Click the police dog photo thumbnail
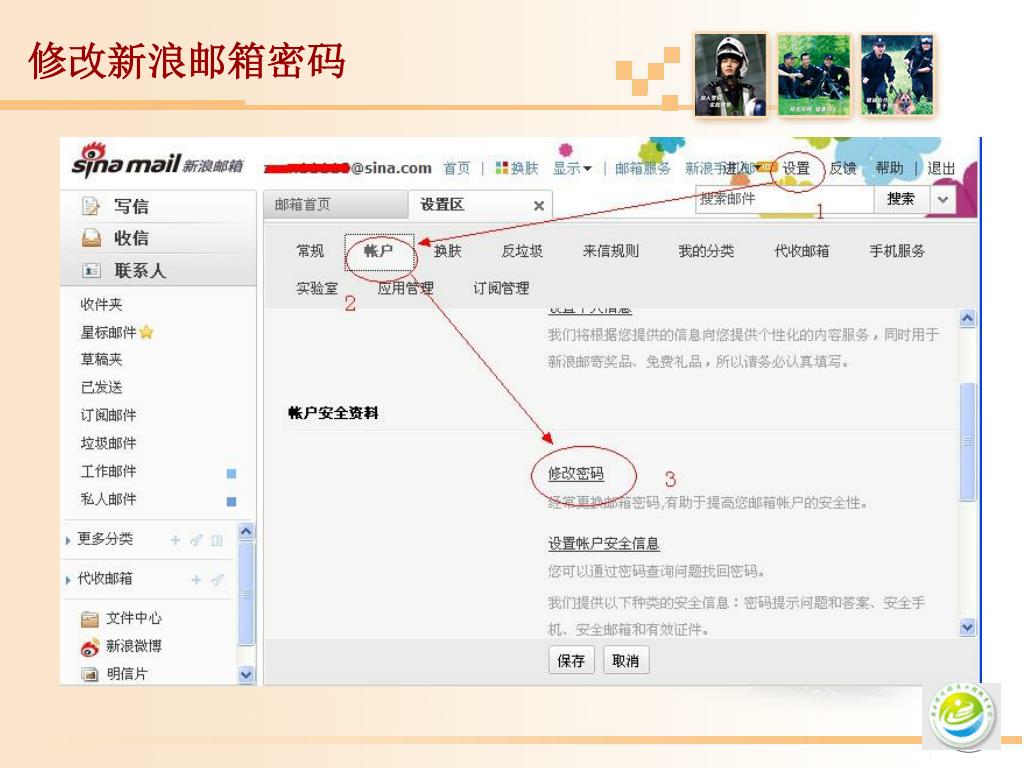This screenshot has height=768, width=1024. click(897, 75)
